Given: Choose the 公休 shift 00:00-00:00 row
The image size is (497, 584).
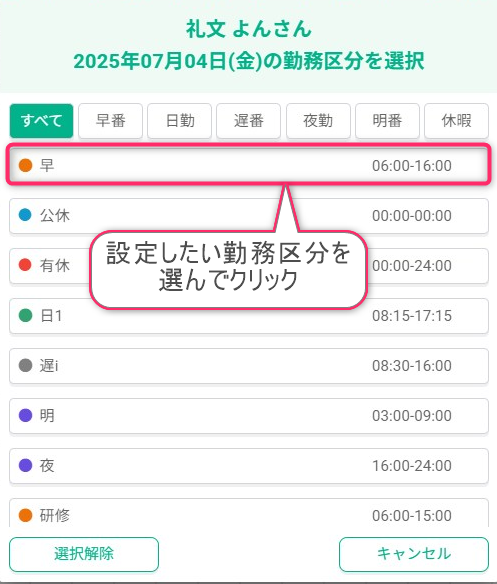Looking at the screenshot, I should (x=248, y=216).
